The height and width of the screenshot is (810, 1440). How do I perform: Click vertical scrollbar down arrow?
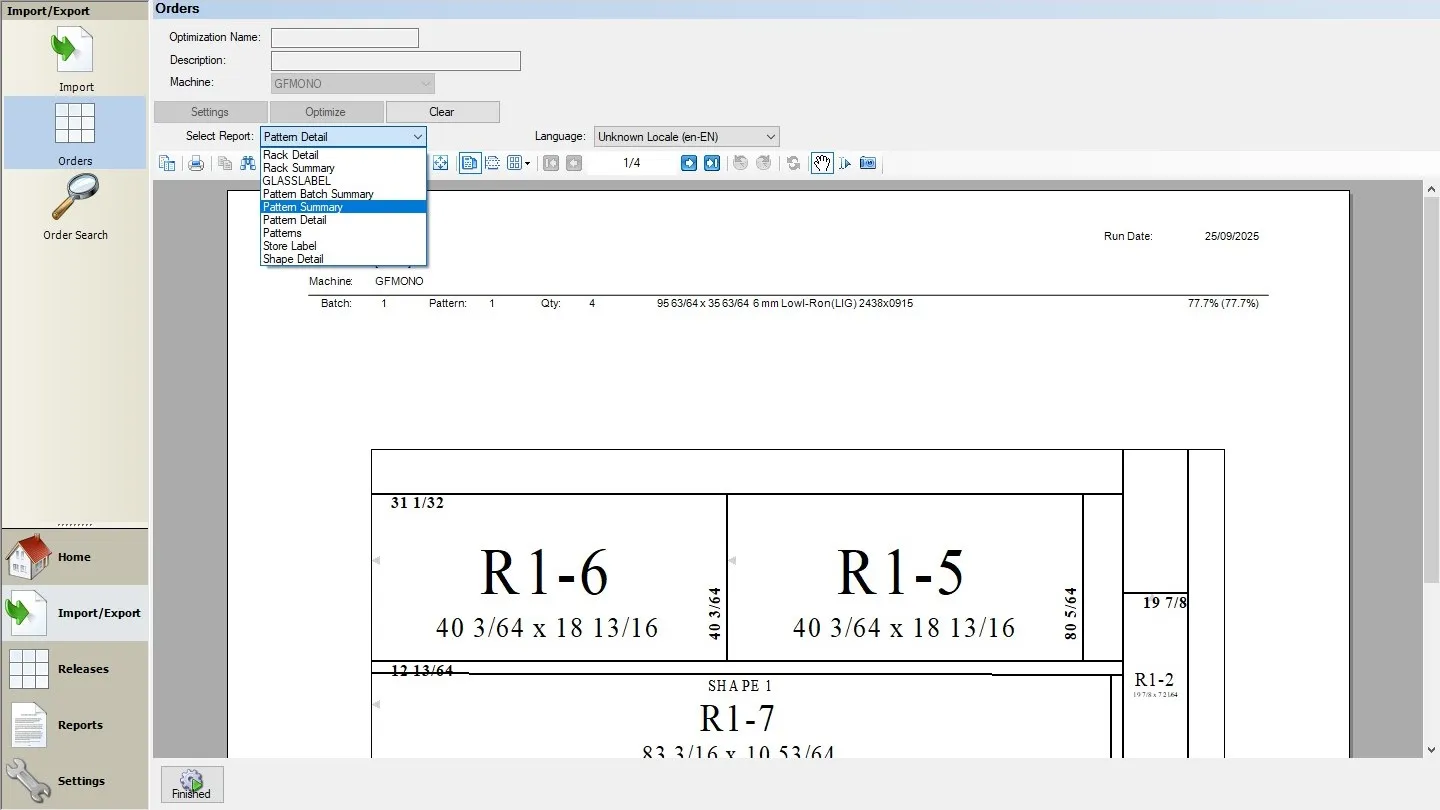click(x=1431, y=750)
